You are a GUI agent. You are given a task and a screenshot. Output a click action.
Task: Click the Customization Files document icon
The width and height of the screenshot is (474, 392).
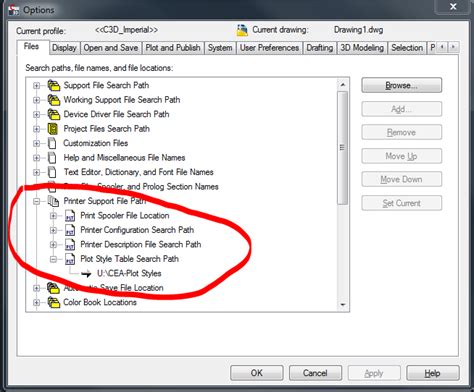52,143
